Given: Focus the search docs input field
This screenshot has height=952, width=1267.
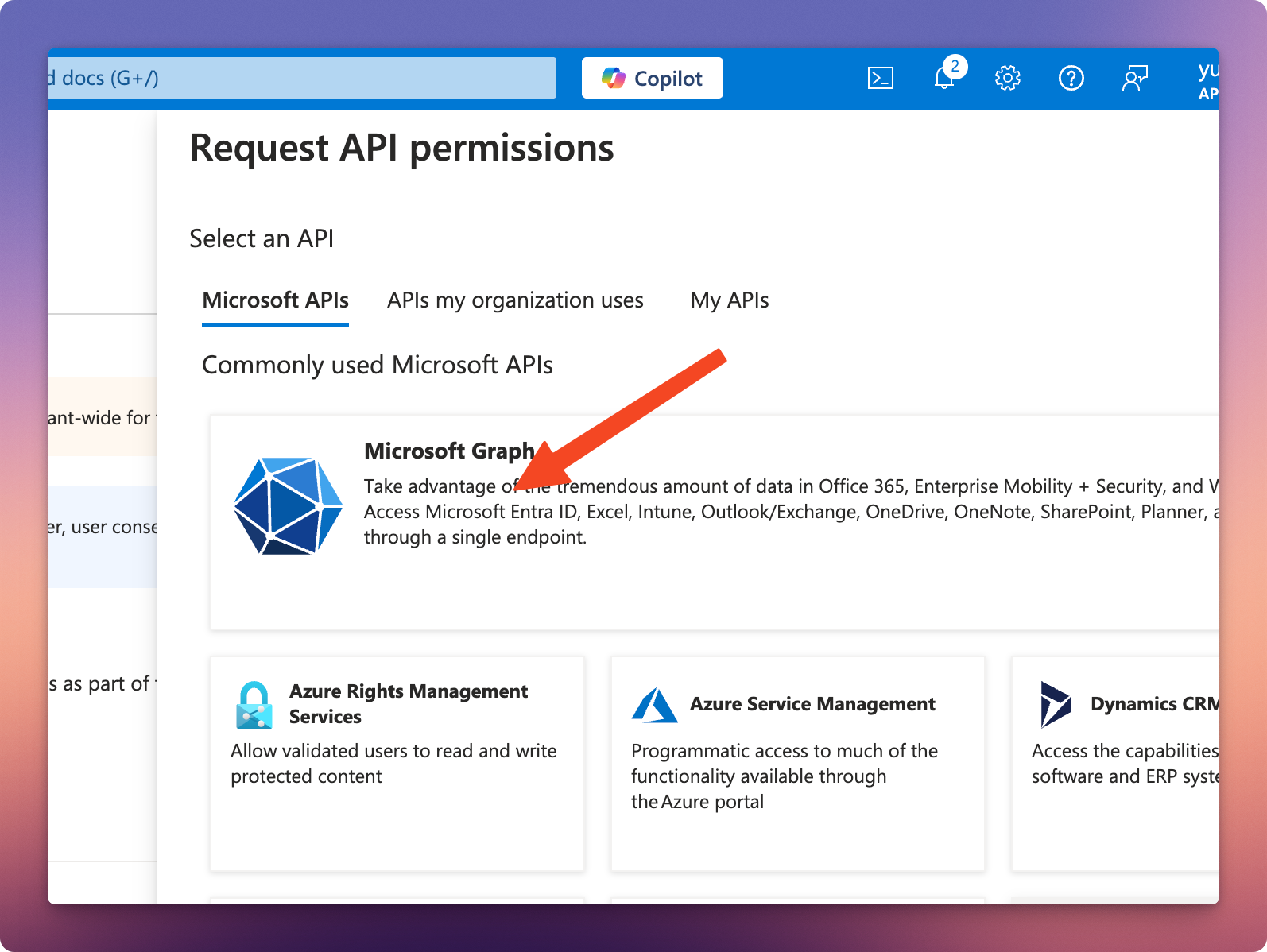Looking at the screenshot, I should click(x=302, y=78).
